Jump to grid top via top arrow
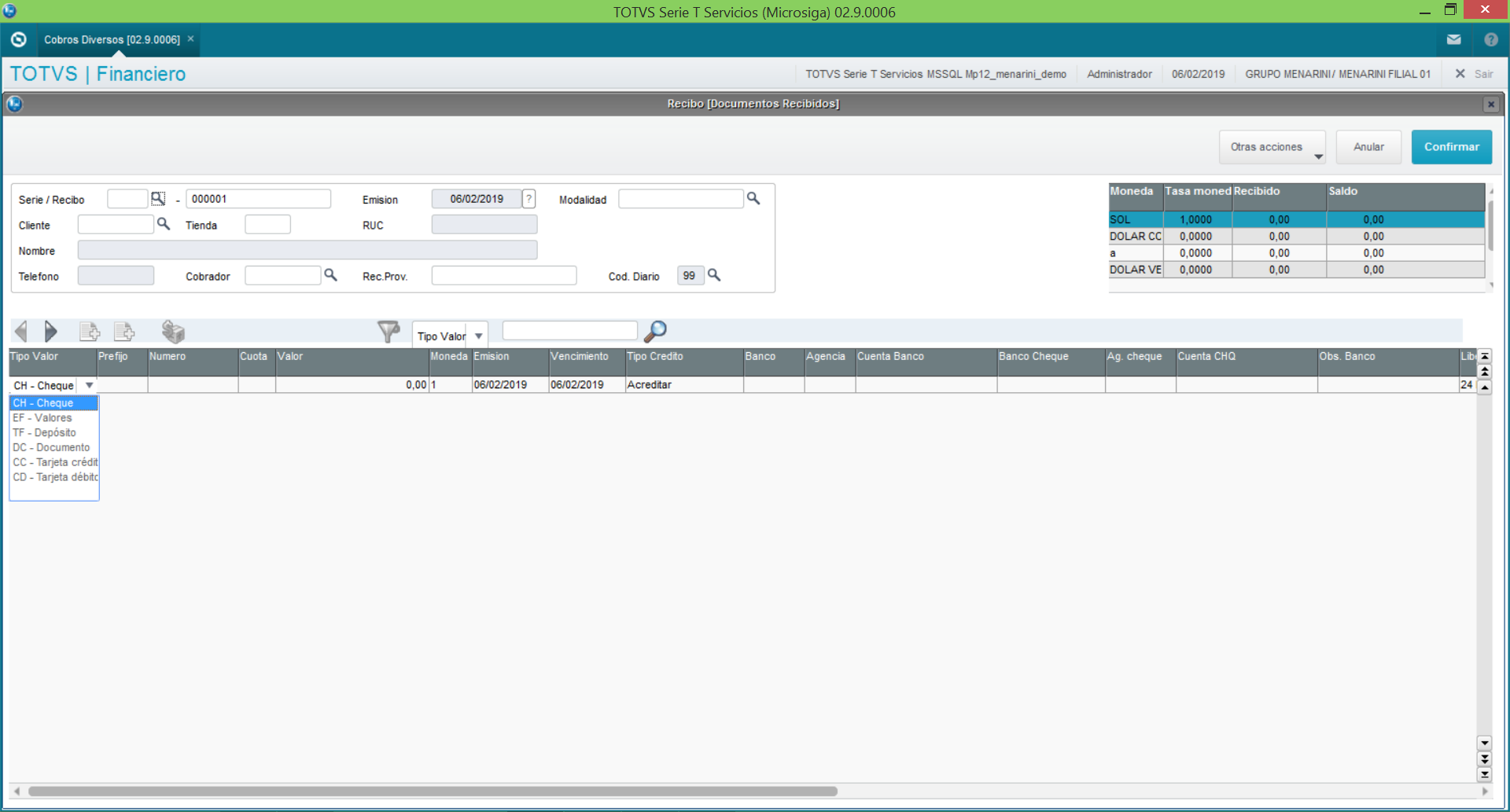The height and width of the screenshot is (812, 1510). click(1484, 356)
